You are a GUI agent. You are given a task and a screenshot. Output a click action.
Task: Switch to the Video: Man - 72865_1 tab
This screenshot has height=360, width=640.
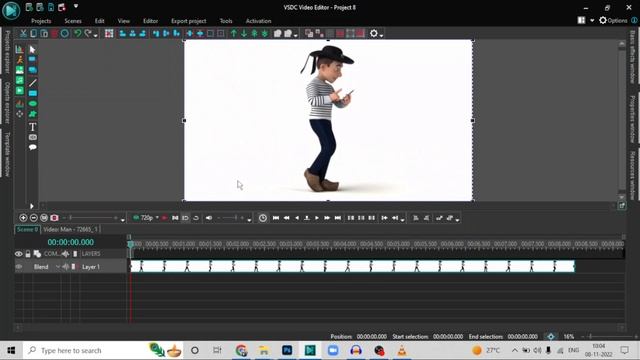pos(70,229)
